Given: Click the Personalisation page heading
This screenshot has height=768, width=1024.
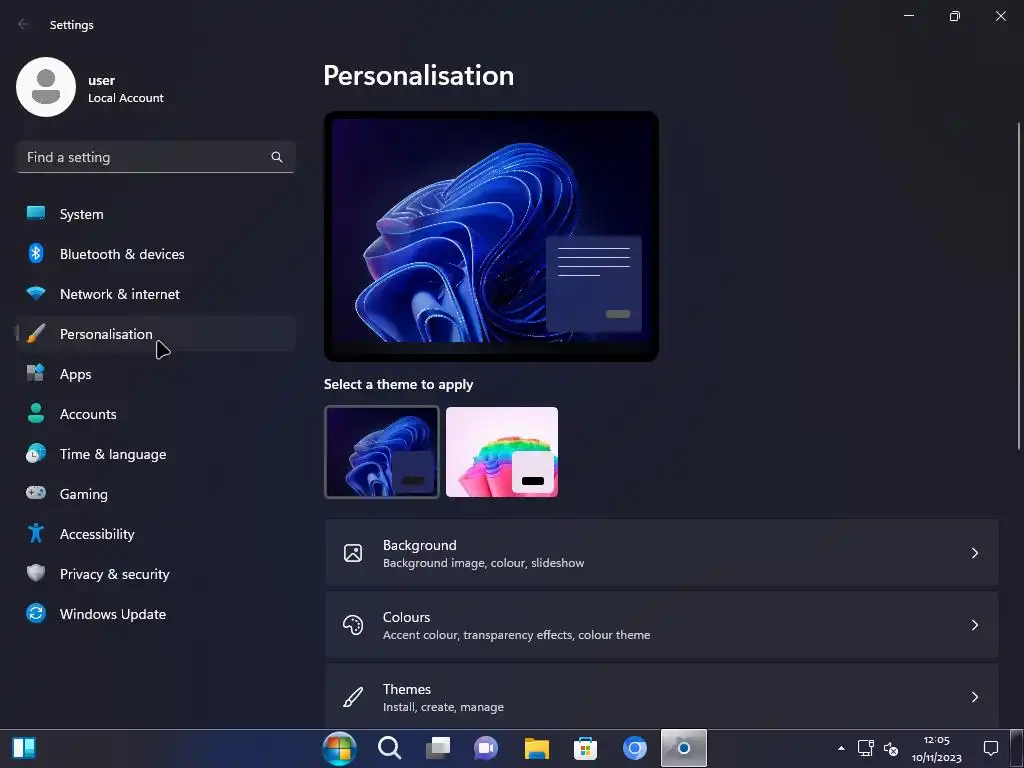Looking at the screenshot, I should [x=418, y=76].
